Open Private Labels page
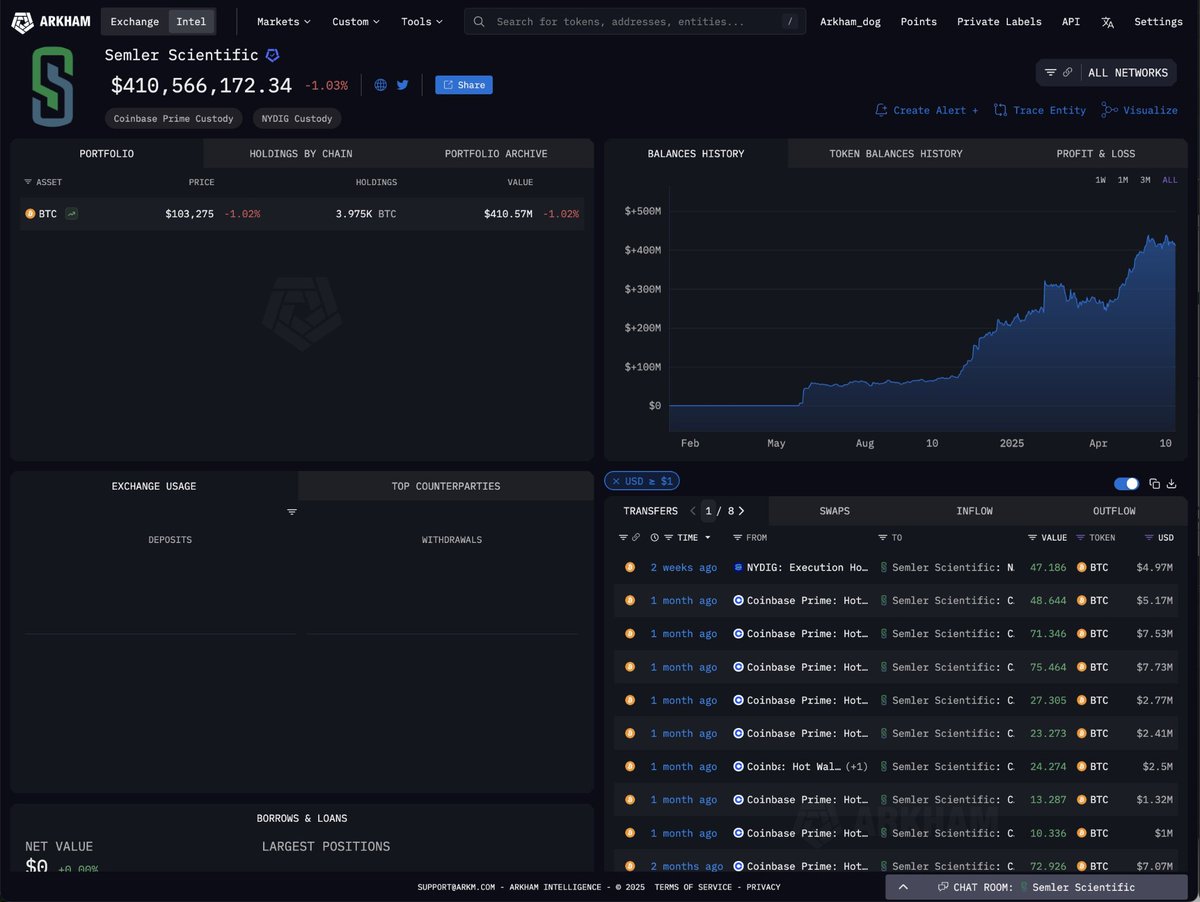Screen dimensions: 1200x902 point(999,21)
